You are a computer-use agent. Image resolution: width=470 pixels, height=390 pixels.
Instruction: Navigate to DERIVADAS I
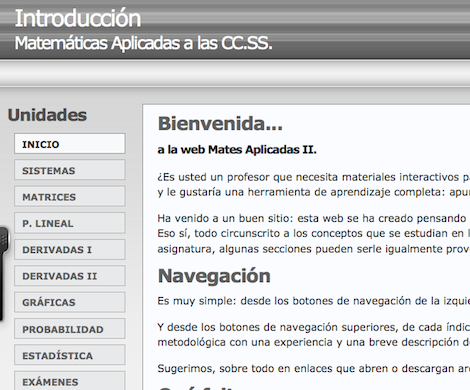click(70, 249)
